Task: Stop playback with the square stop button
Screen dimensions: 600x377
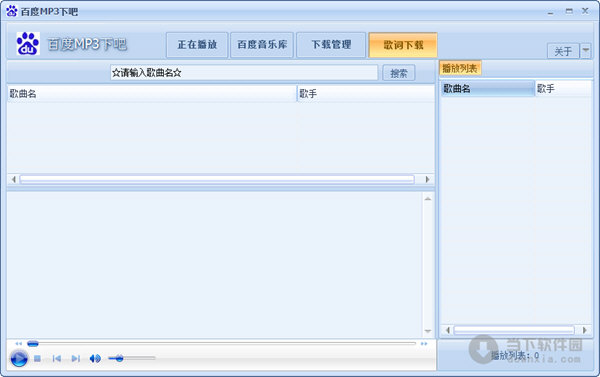Action: click(37, 359)
